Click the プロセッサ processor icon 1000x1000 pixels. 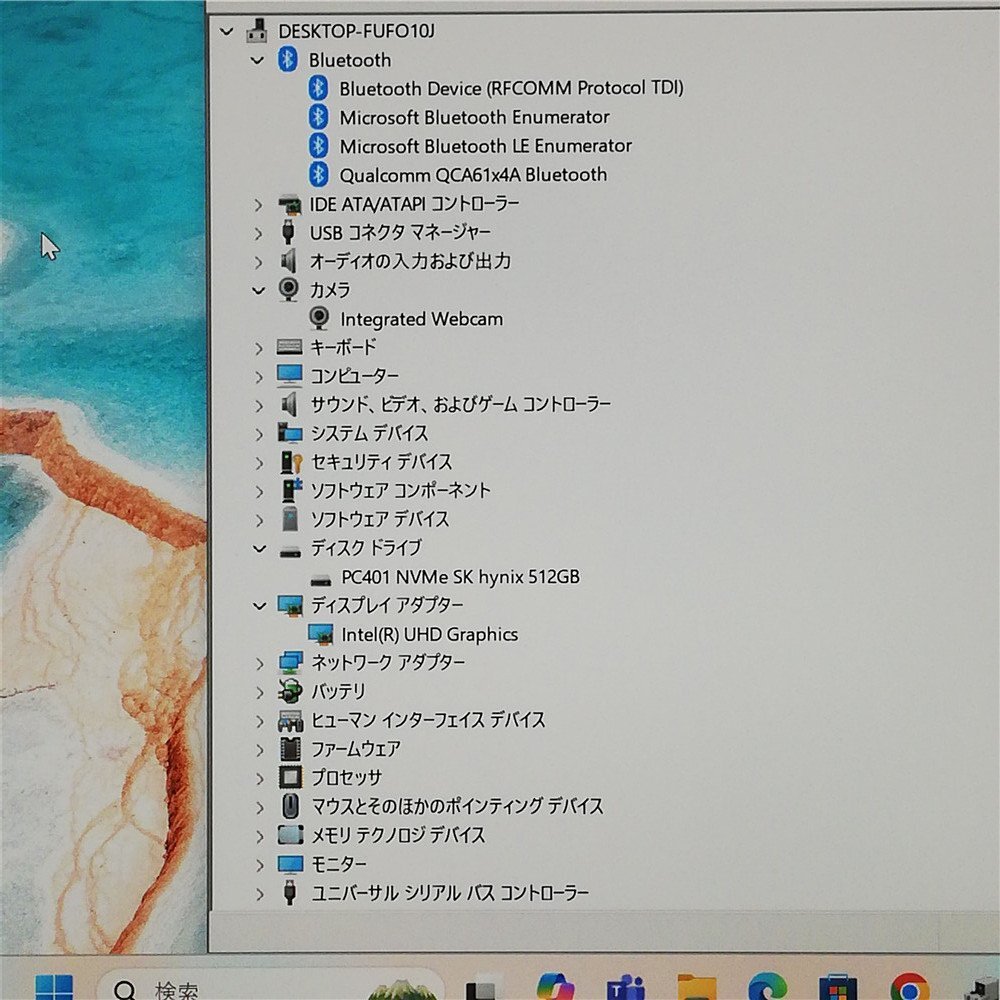[291, 777]
